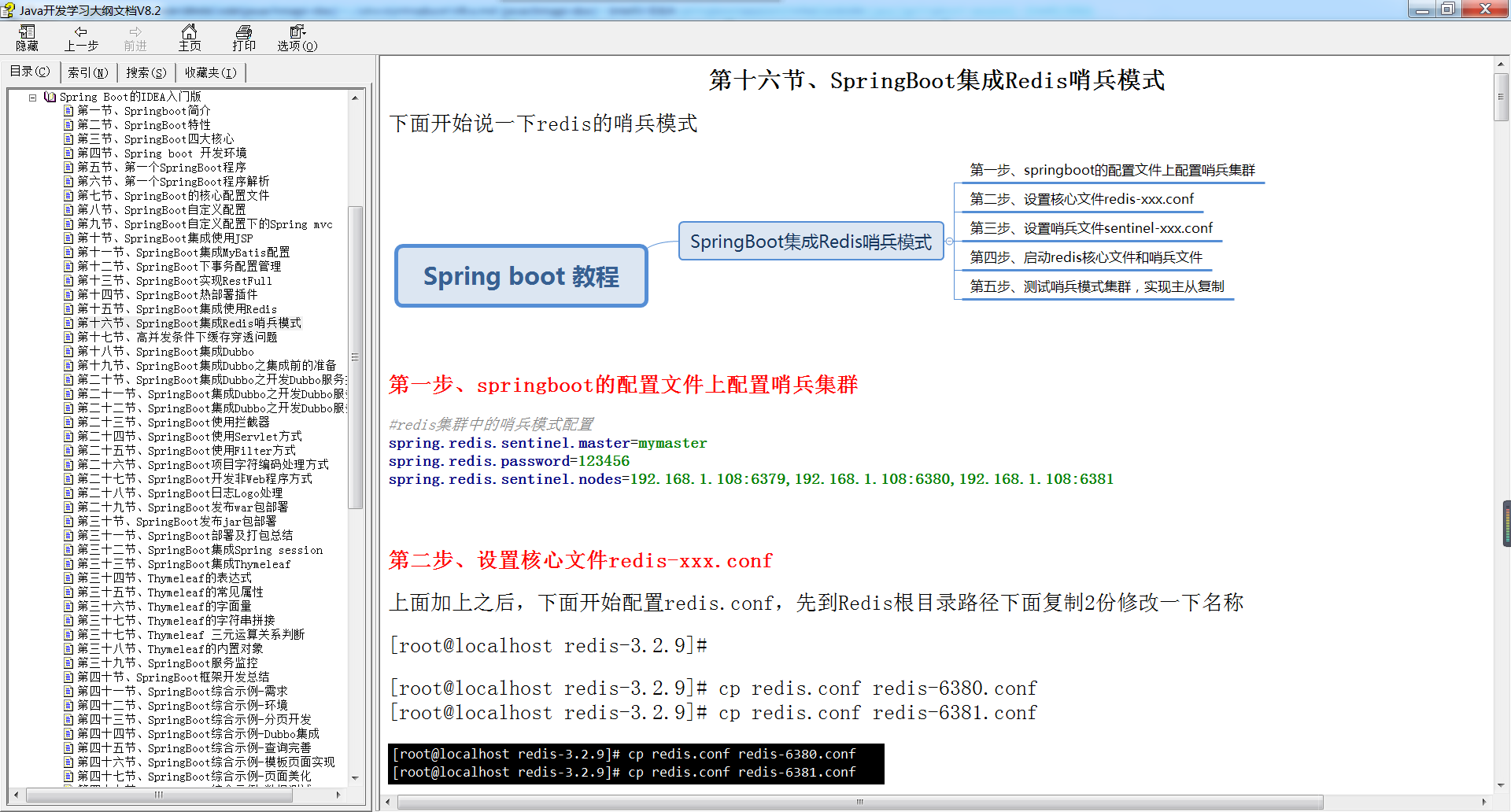Click the content pane vertical scrollbar thumb
Screen dimensions: 1511x812
click(1502, 97)
